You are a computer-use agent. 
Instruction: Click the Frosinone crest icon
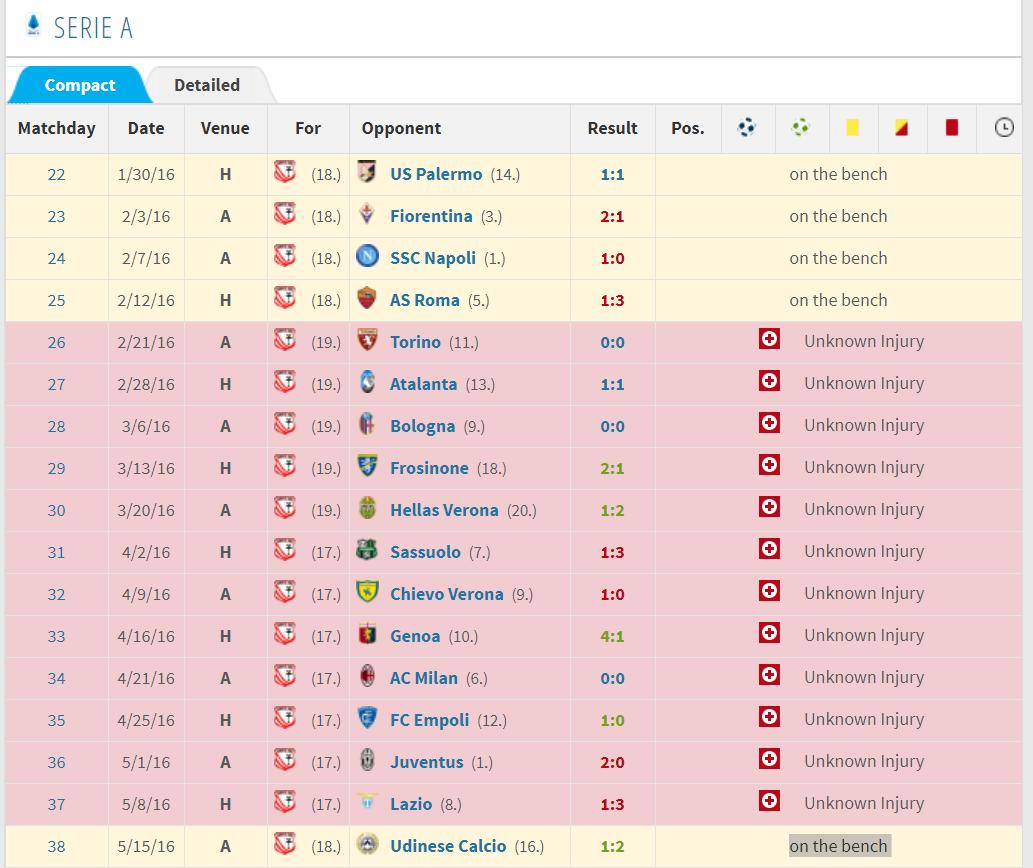click(x=367, y=466)
